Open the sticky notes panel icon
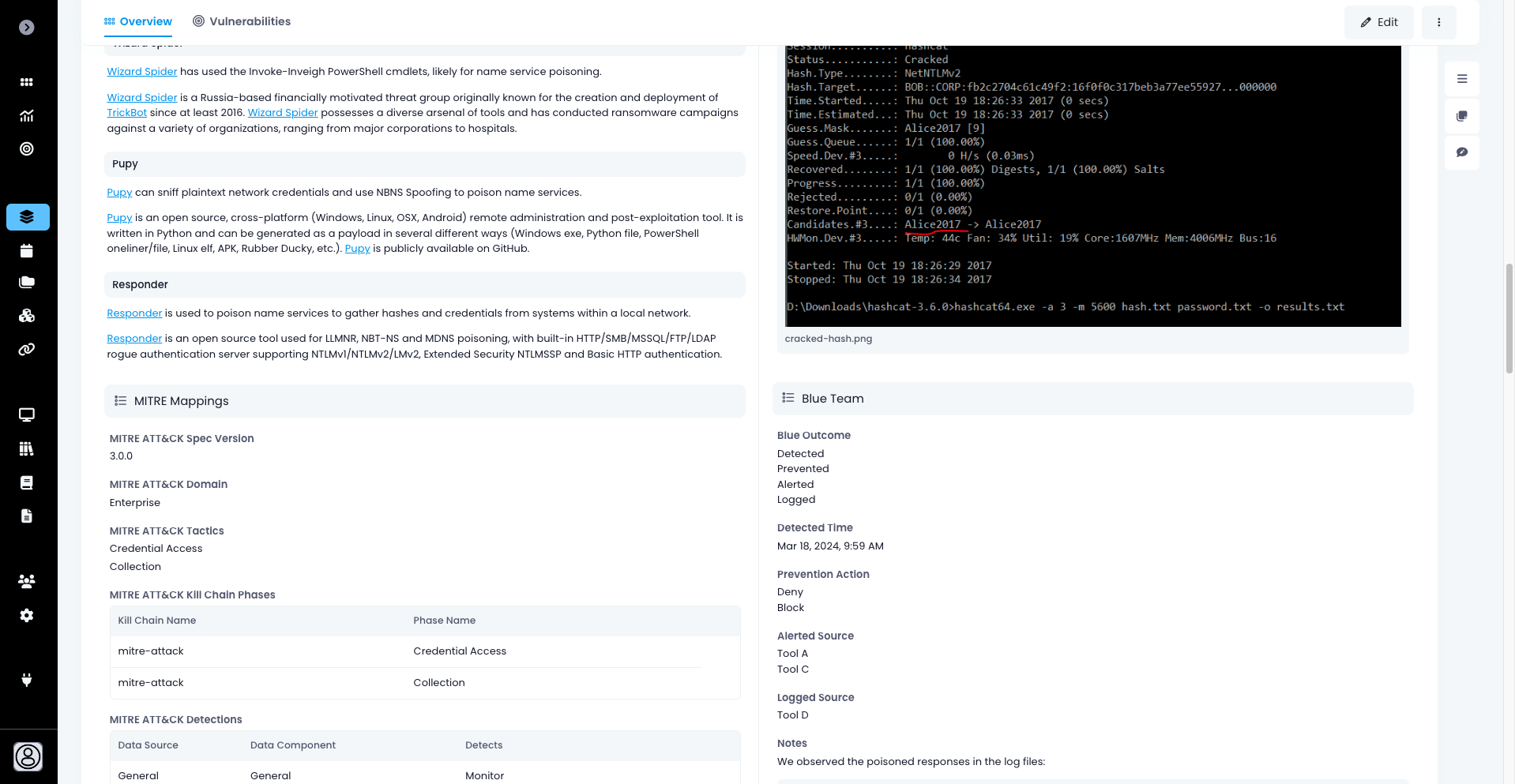 coord(1462,116)
